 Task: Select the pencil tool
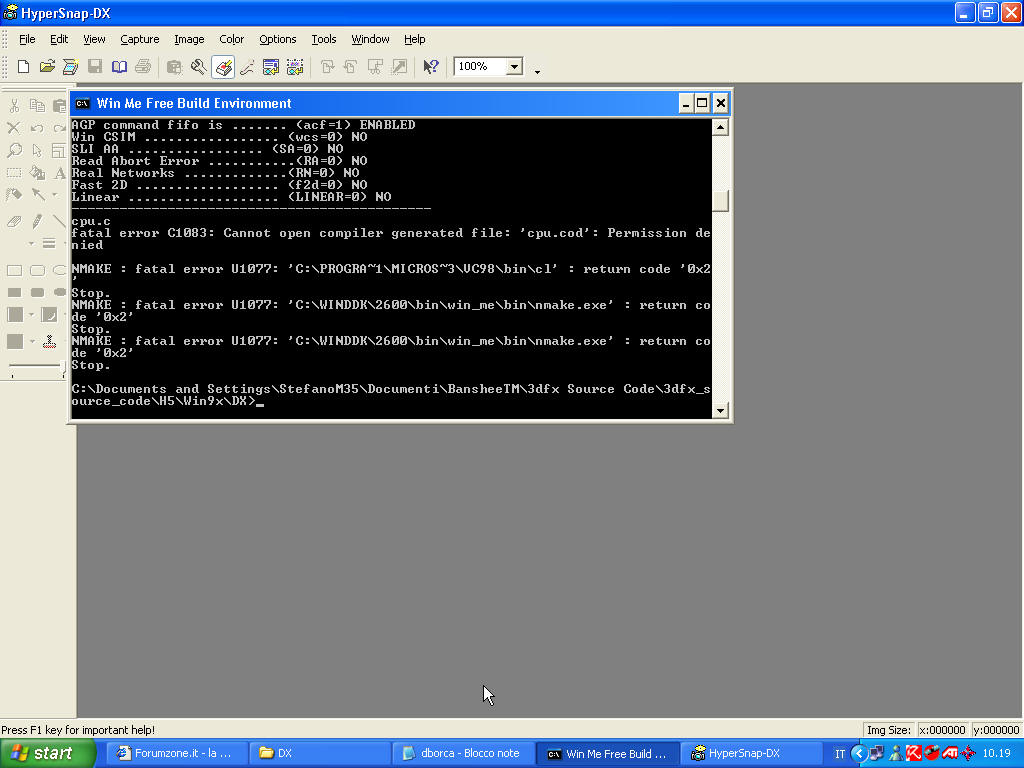37,222
